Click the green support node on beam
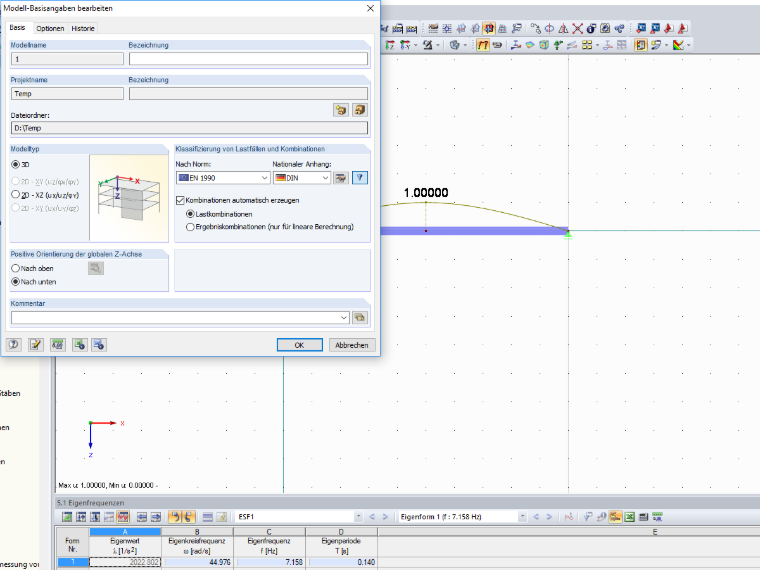The width and height of the screenshot is (760, 570). (569, 234)
